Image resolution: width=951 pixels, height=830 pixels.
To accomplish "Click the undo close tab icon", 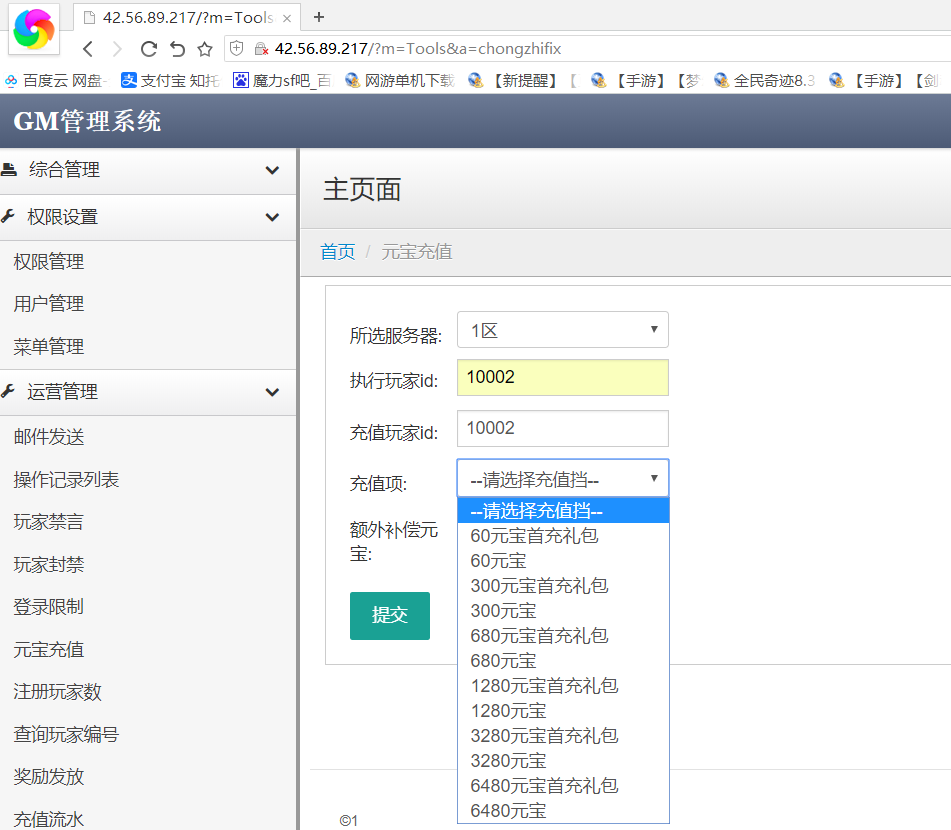I will 177,49.
